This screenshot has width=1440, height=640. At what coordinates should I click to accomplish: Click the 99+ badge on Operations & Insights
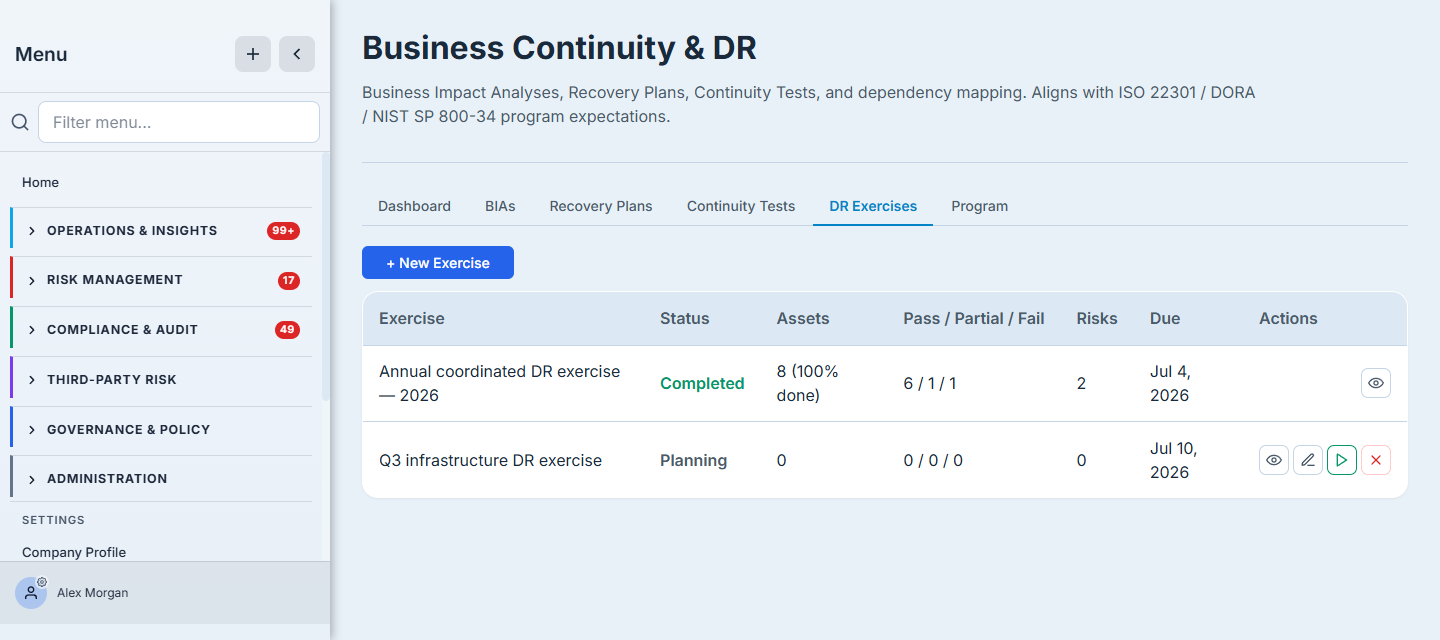pyautogui.click(x=283, y=231)
